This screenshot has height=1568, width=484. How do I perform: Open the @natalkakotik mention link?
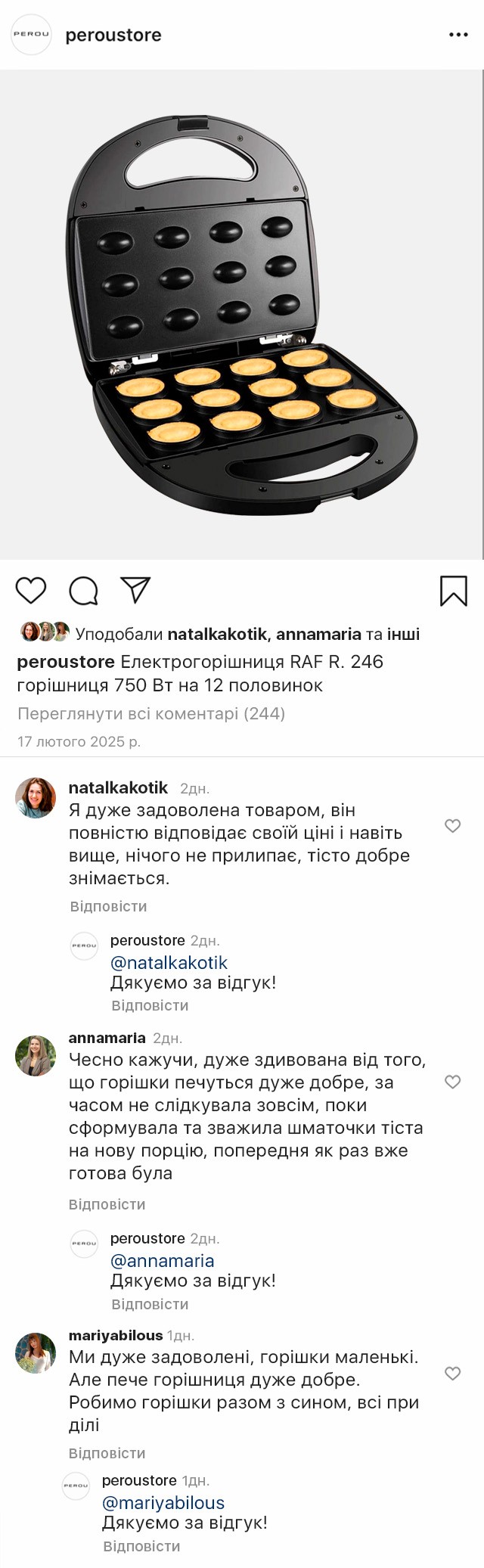tap(169, 963)
